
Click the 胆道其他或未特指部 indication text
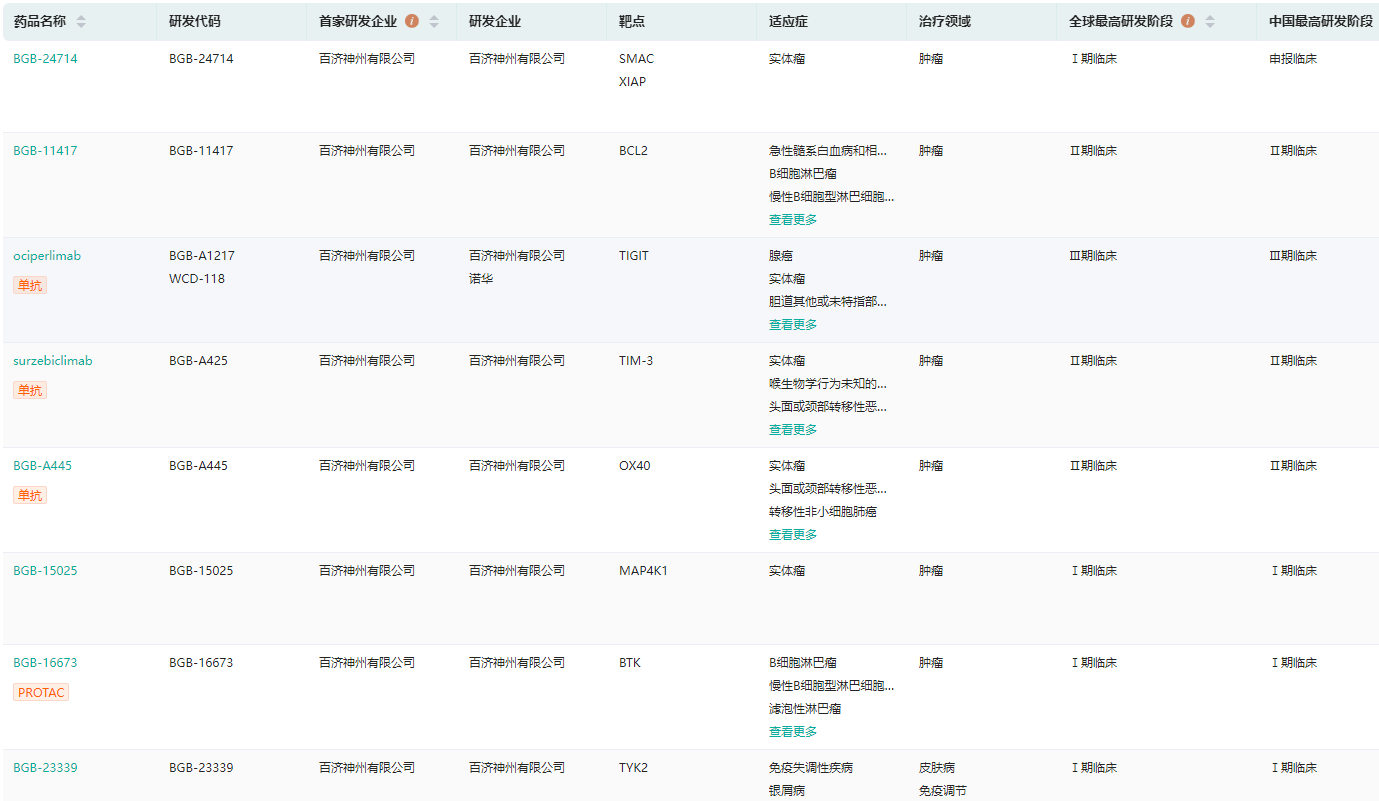point(828,302)
